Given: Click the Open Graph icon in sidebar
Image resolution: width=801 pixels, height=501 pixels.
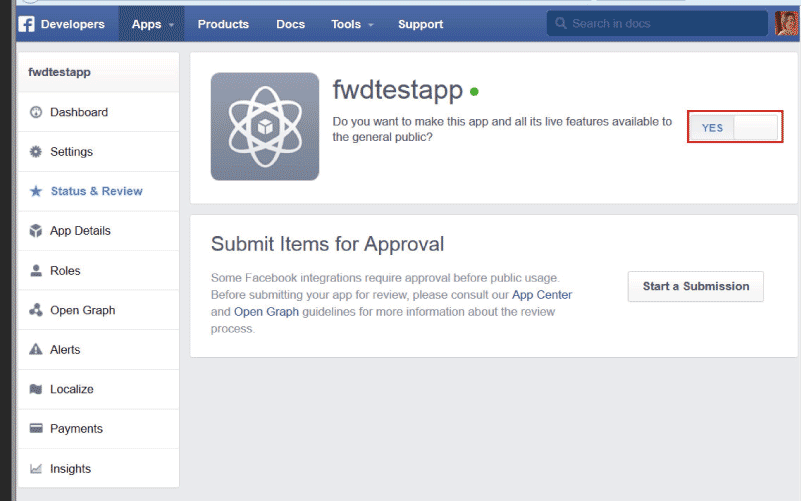Looking at the screenshot, I should (x=36, y=310).
